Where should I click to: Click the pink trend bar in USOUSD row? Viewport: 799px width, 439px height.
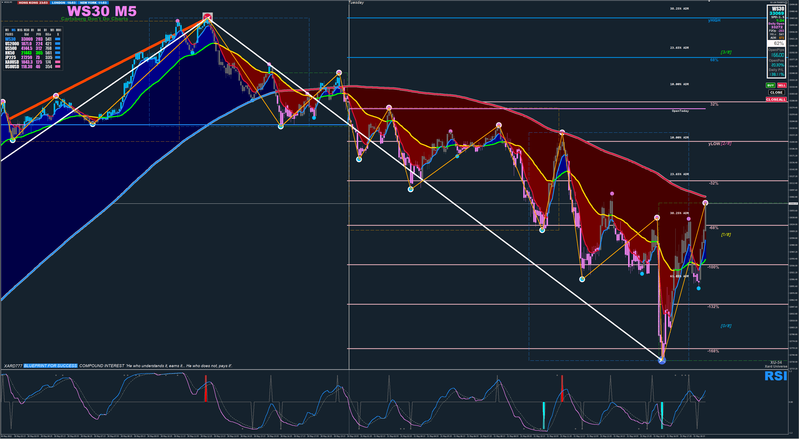click(x=58, y=67)
